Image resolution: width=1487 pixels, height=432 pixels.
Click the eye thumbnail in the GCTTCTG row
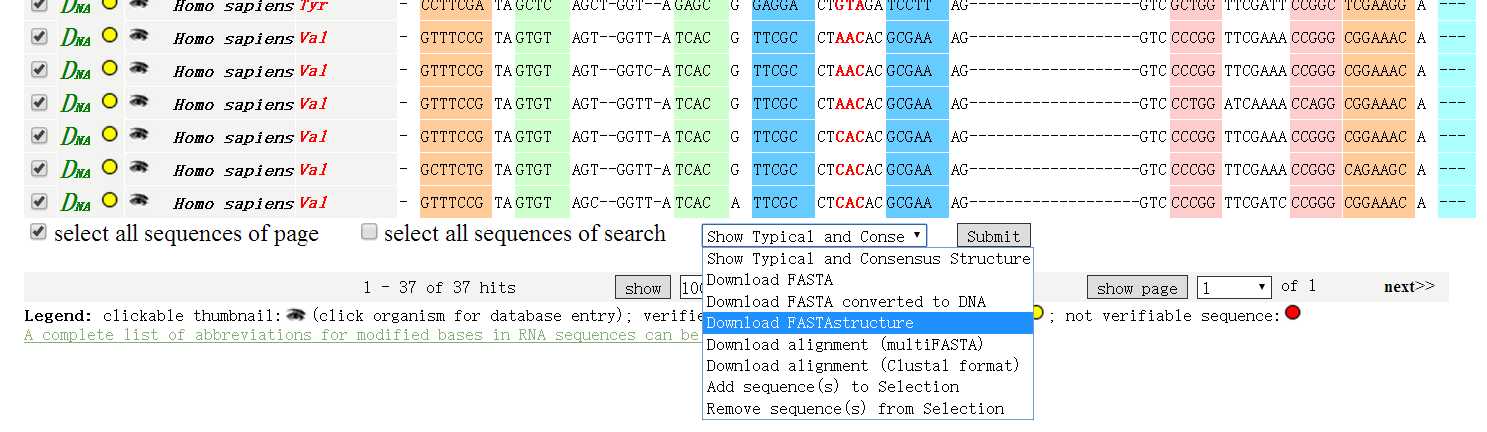(x=139, y=168)
